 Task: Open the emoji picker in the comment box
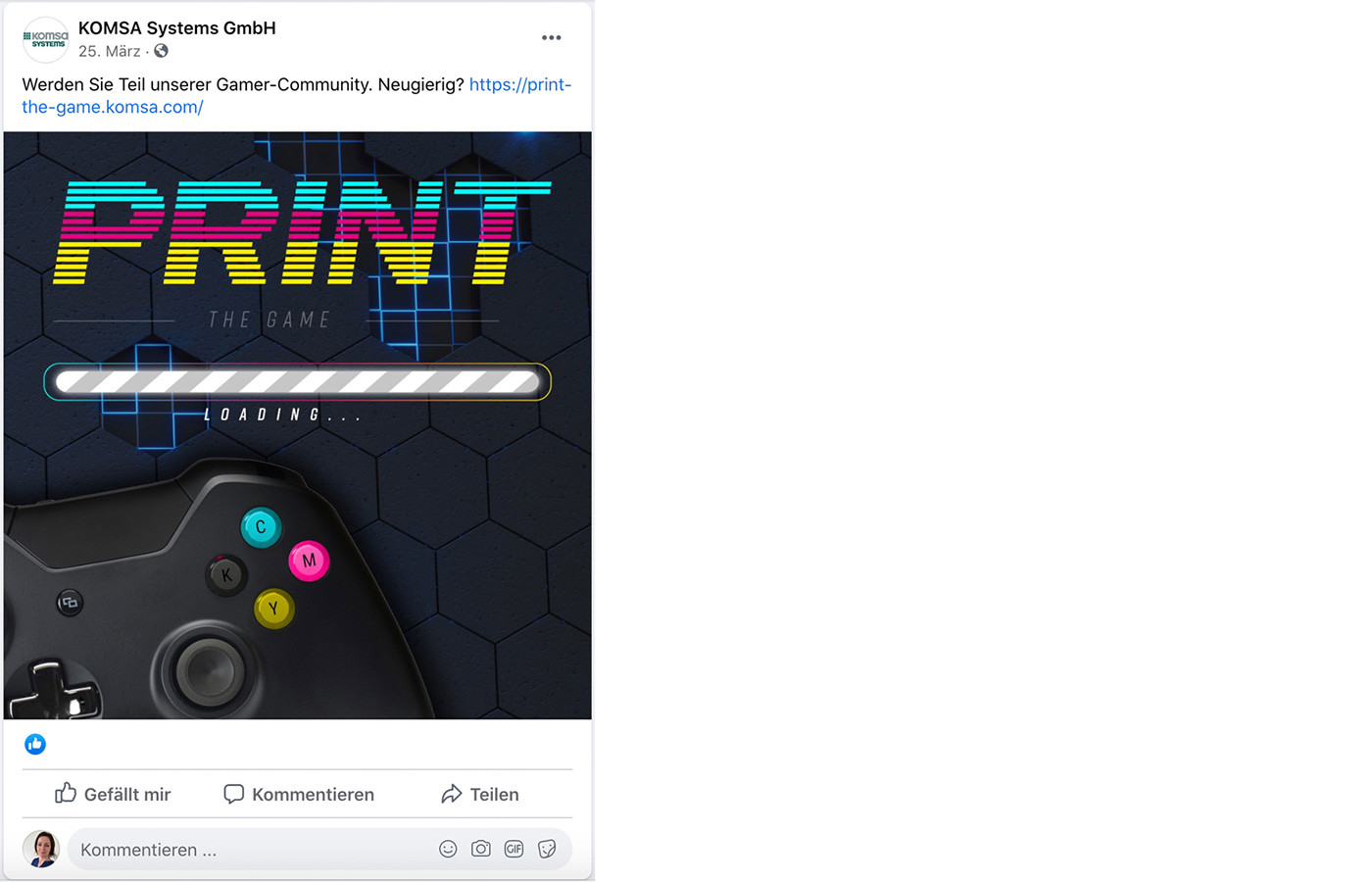[x=448, y=849]
